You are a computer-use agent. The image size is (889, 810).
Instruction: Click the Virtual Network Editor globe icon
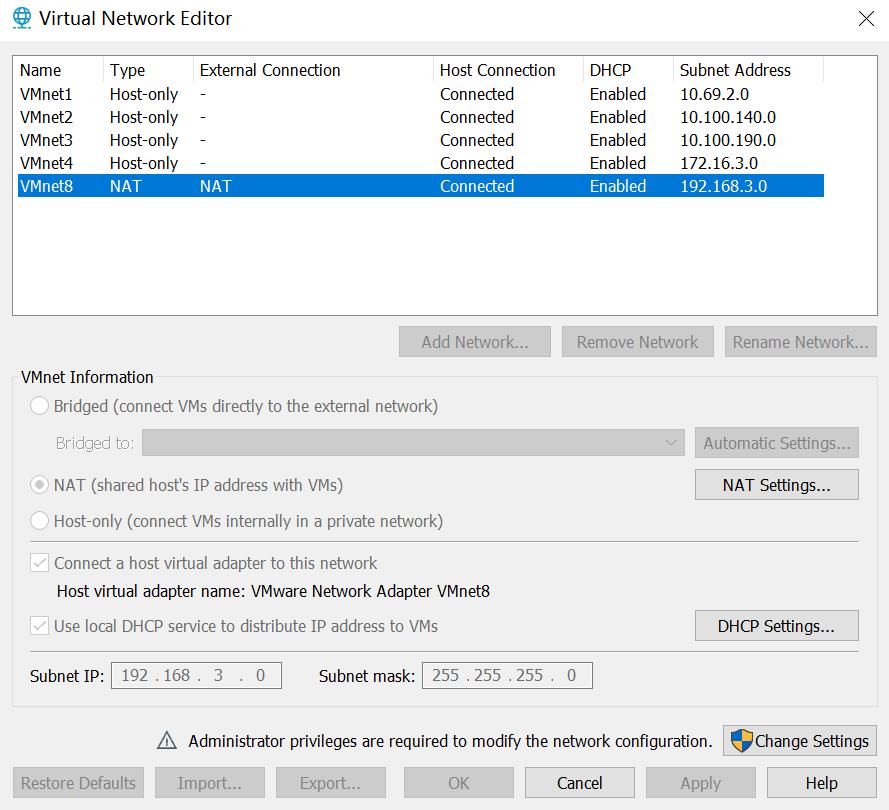tap(22, 18)
